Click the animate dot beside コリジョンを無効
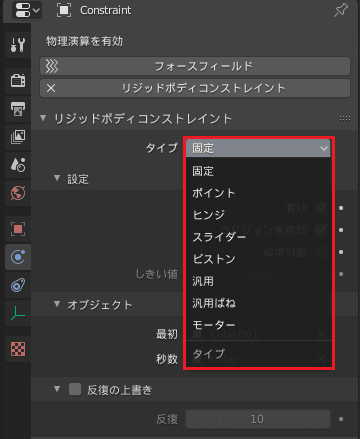This screenshot has width=360, height=439. click(341, 230)
